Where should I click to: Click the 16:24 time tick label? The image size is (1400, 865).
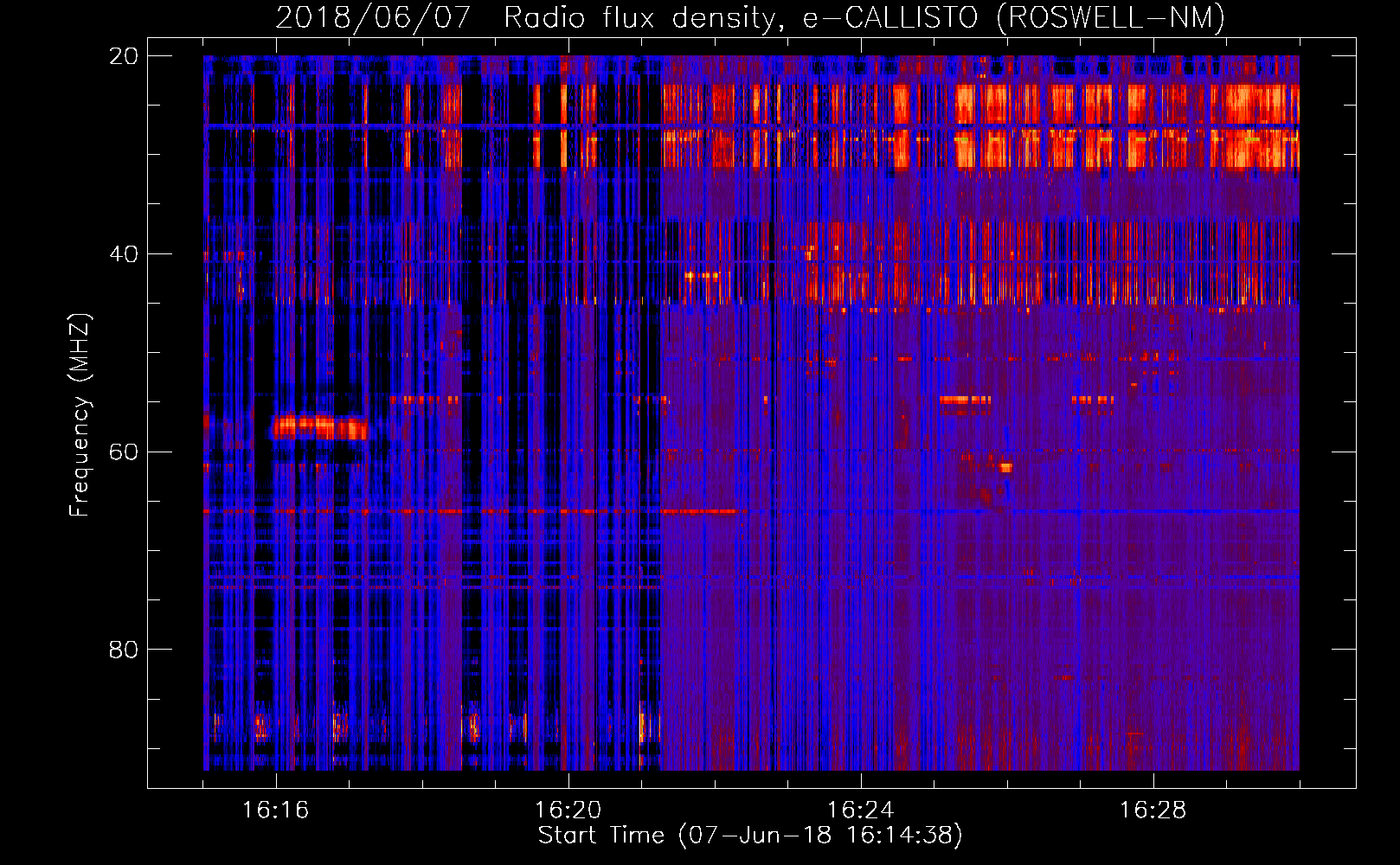(861, 811)
